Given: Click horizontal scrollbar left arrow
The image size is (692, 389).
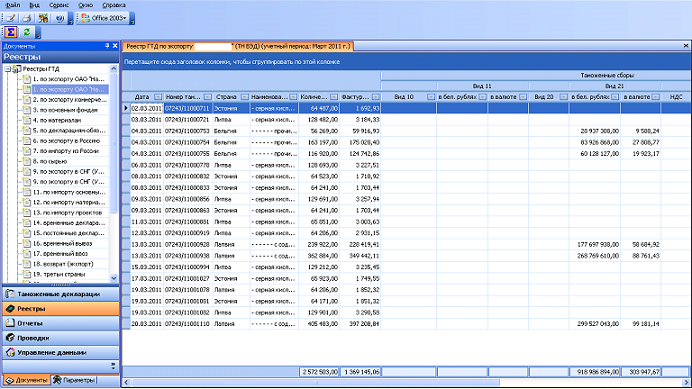Looking at the screenshot, I should 126,382.
